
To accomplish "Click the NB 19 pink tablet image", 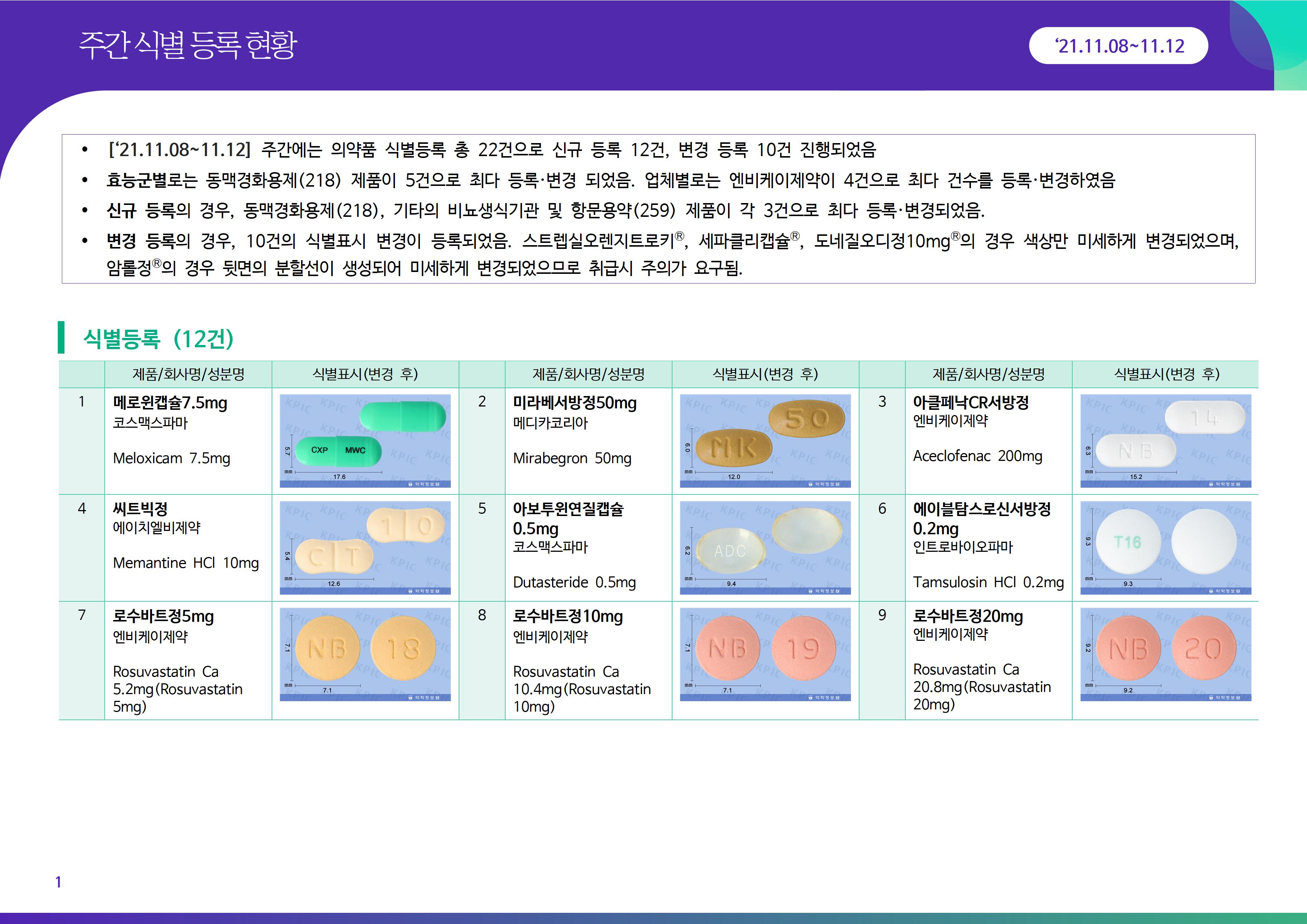I will (765, 654).
